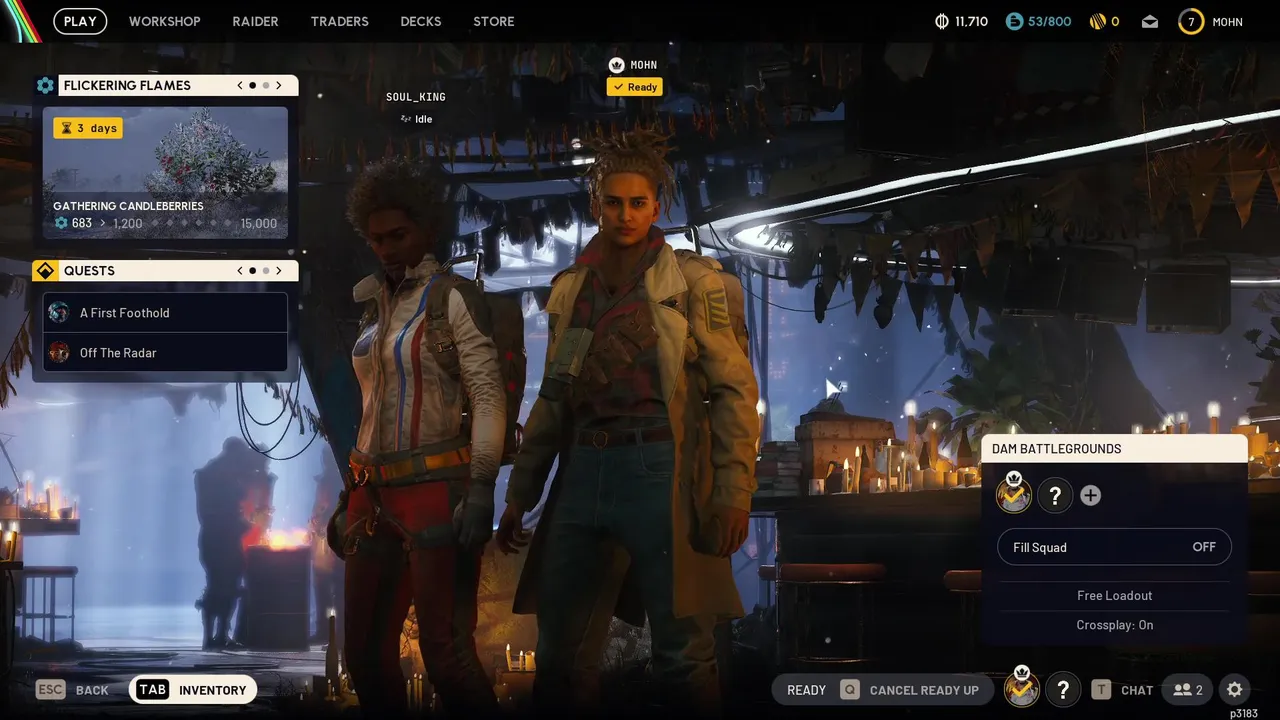Click the SOUL_KING player name

click(416, 97)
